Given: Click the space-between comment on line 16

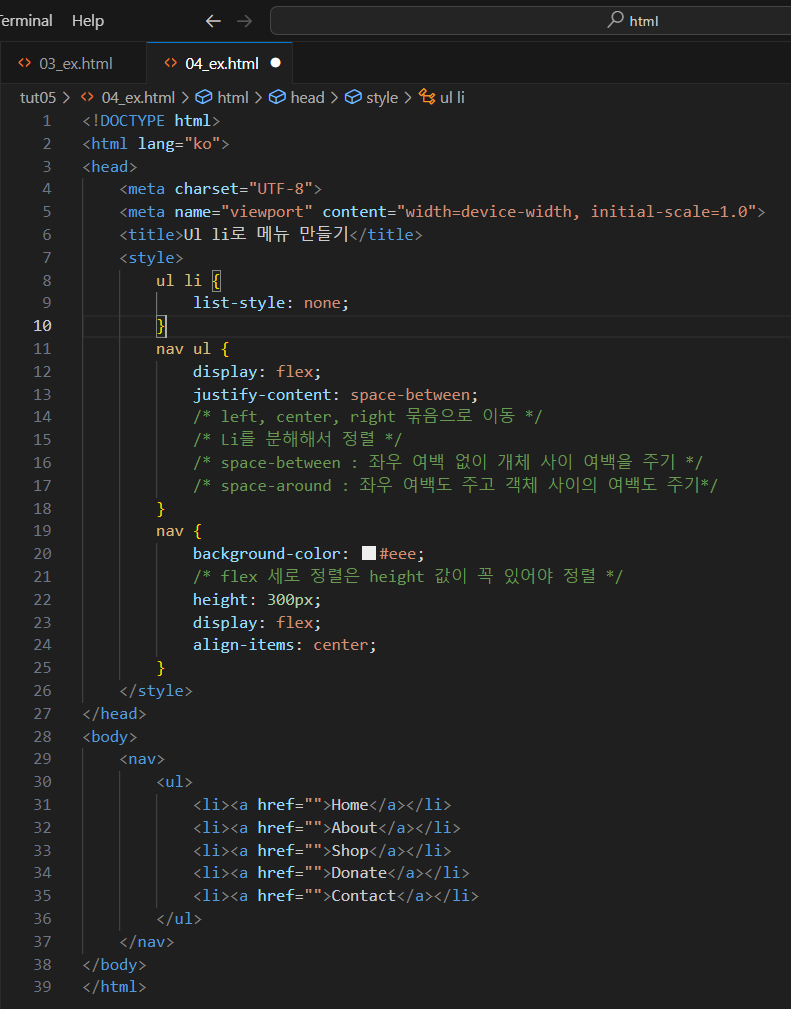Looking at the screenshot, I should click(x=448, y=462).
